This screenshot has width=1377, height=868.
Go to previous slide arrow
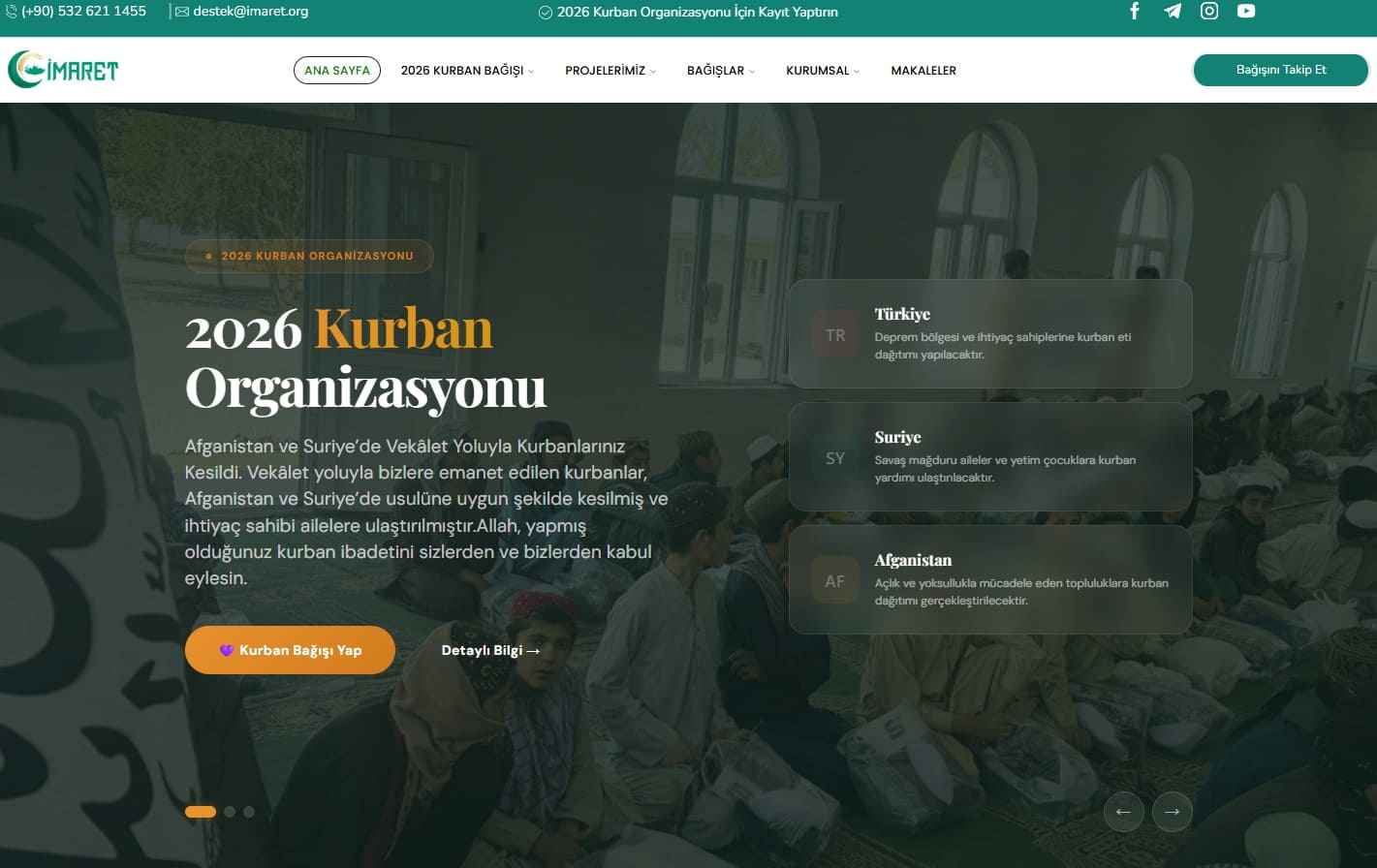[1123, 812]
